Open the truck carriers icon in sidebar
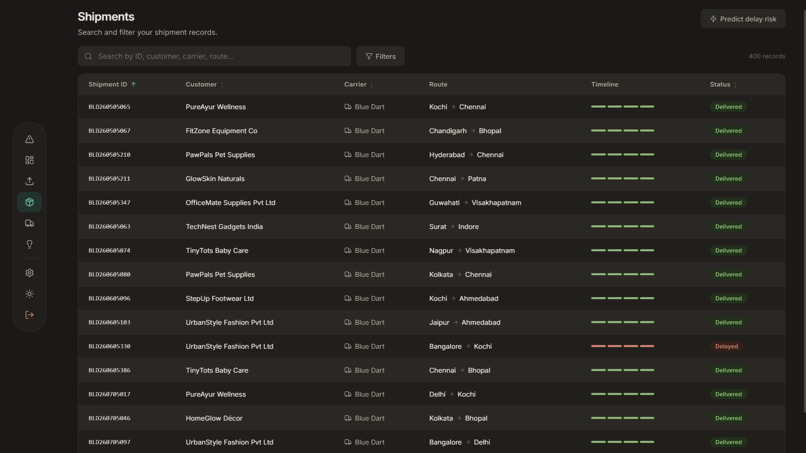The height and width of the screenshot is (453, 806). tap(29, 223)
